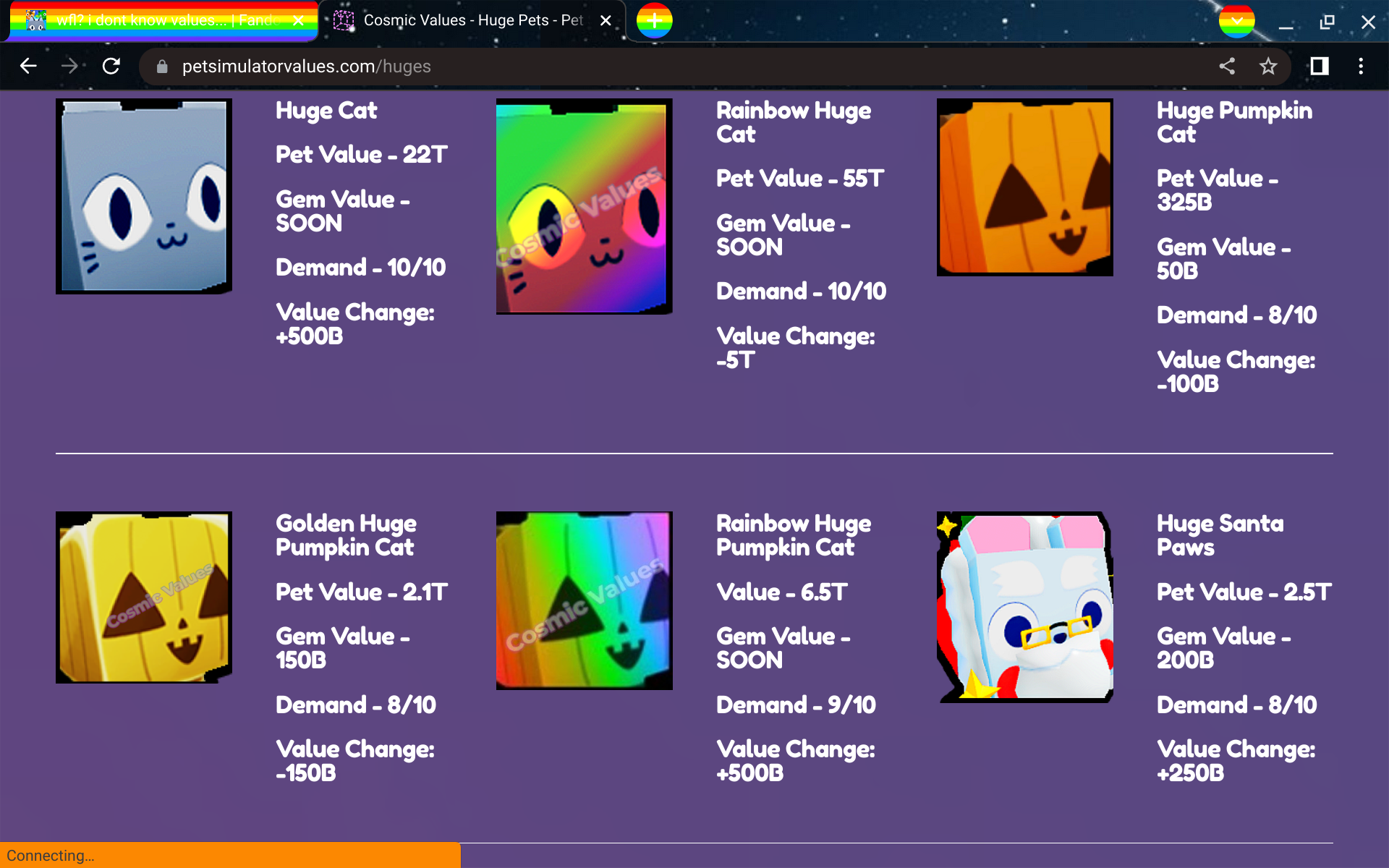Open the Rainbow Huge Pumpkin Cat image
Screen dimensions: 1389x868
click(585, 600)
